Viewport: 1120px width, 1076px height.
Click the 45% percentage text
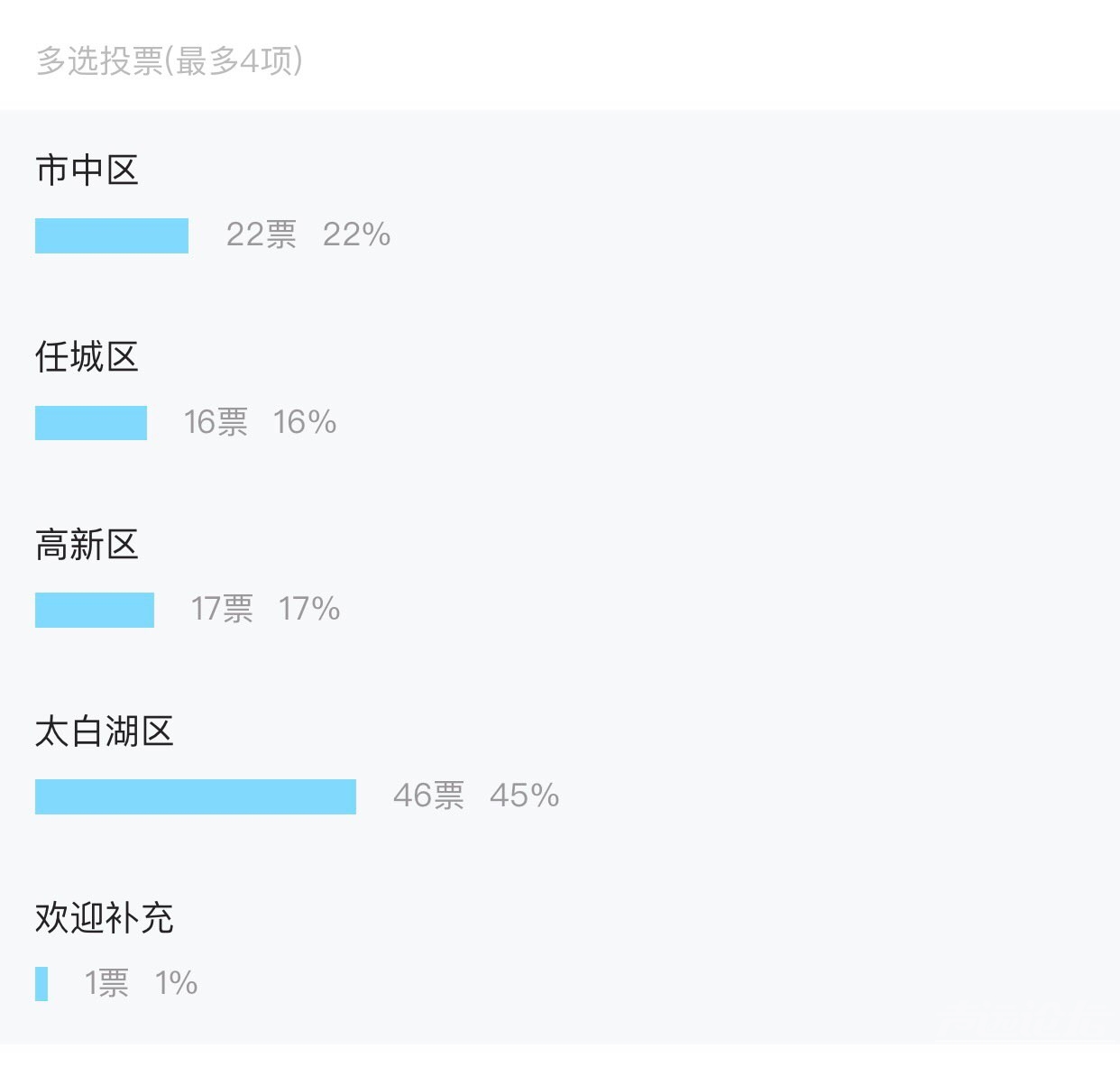tap(524, 796)
